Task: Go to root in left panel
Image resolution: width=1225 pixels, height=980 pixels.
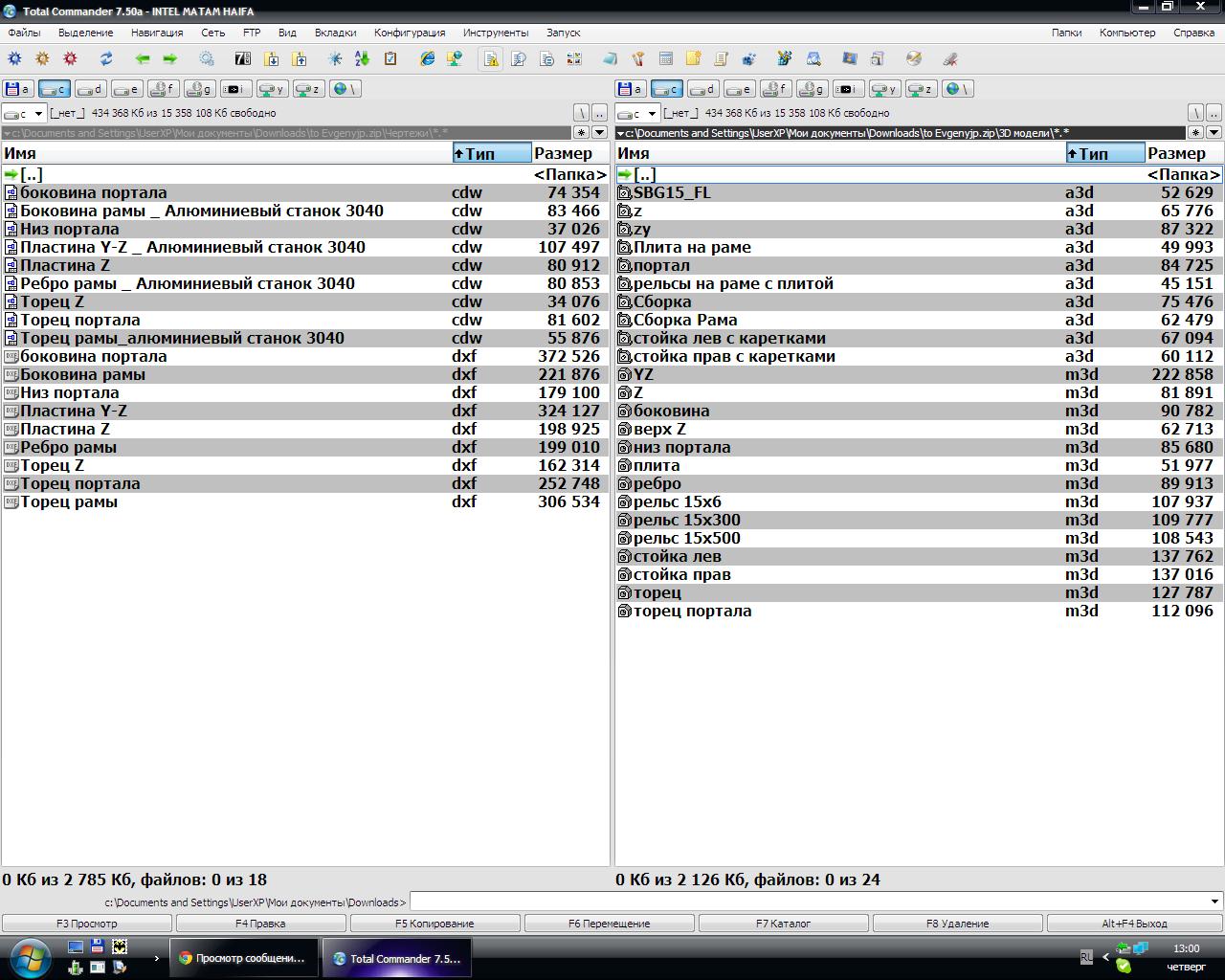Action: tap(581, 113)
